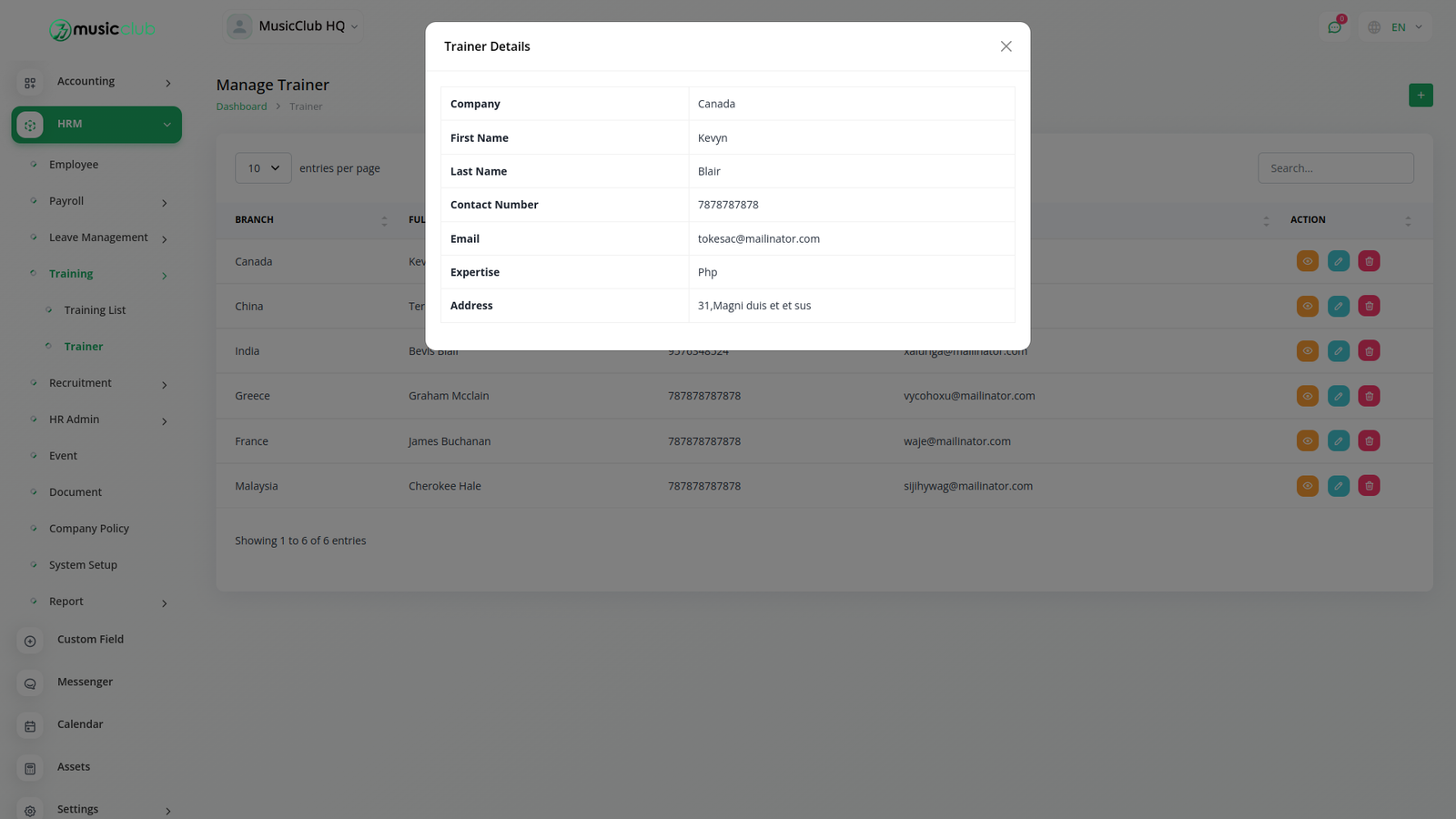Open the entries per page dropdown
Viewport: 1456px width, 819px height.
263,168
